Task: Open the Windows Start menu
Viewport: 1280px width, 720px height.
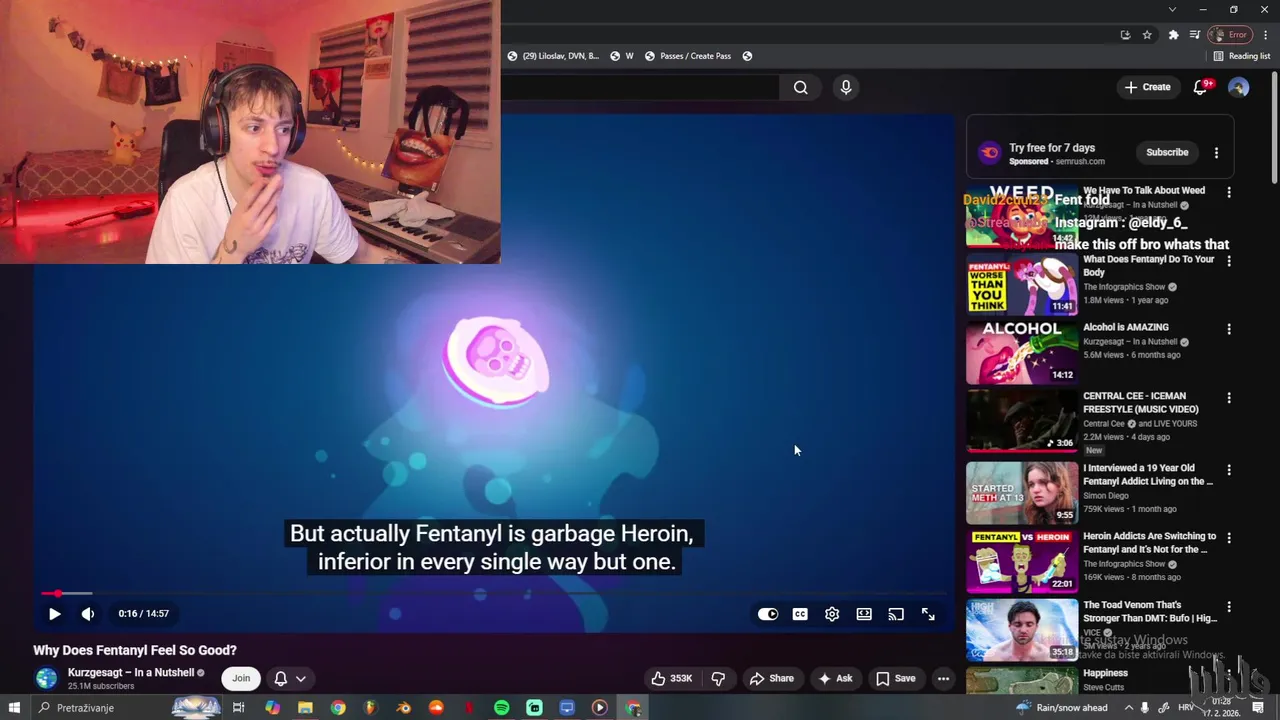Action: click(x=14, y=708)
